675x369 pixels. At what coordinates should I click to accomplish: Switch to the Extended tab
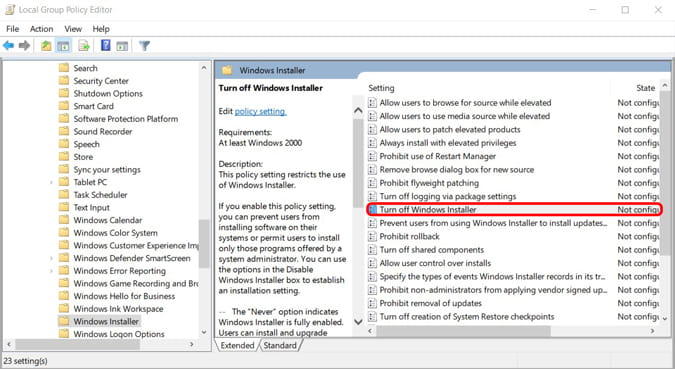point(237,345)
